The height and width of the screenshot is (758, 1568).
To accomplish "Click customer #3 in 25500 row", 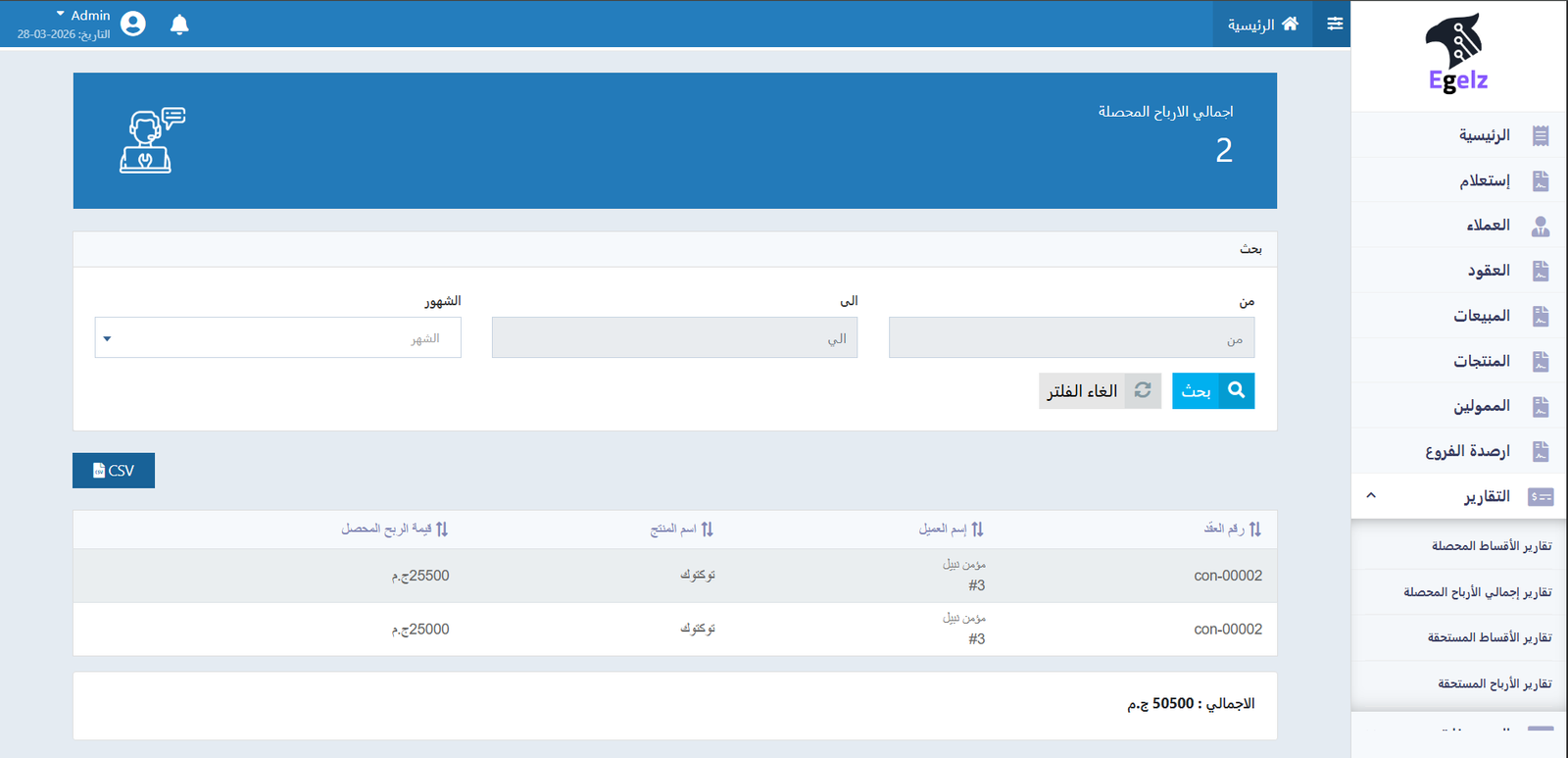I will (976, 585).
